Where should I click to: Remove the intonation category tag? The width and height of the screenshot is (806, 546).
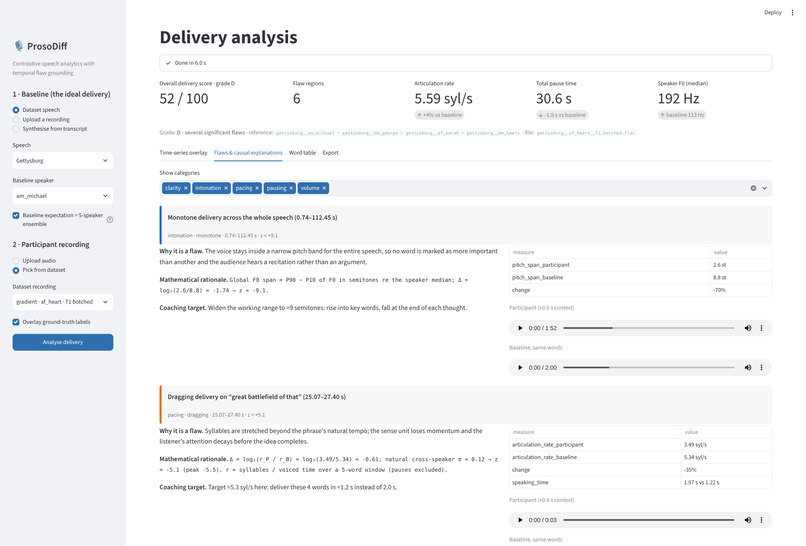click(226, 188)
